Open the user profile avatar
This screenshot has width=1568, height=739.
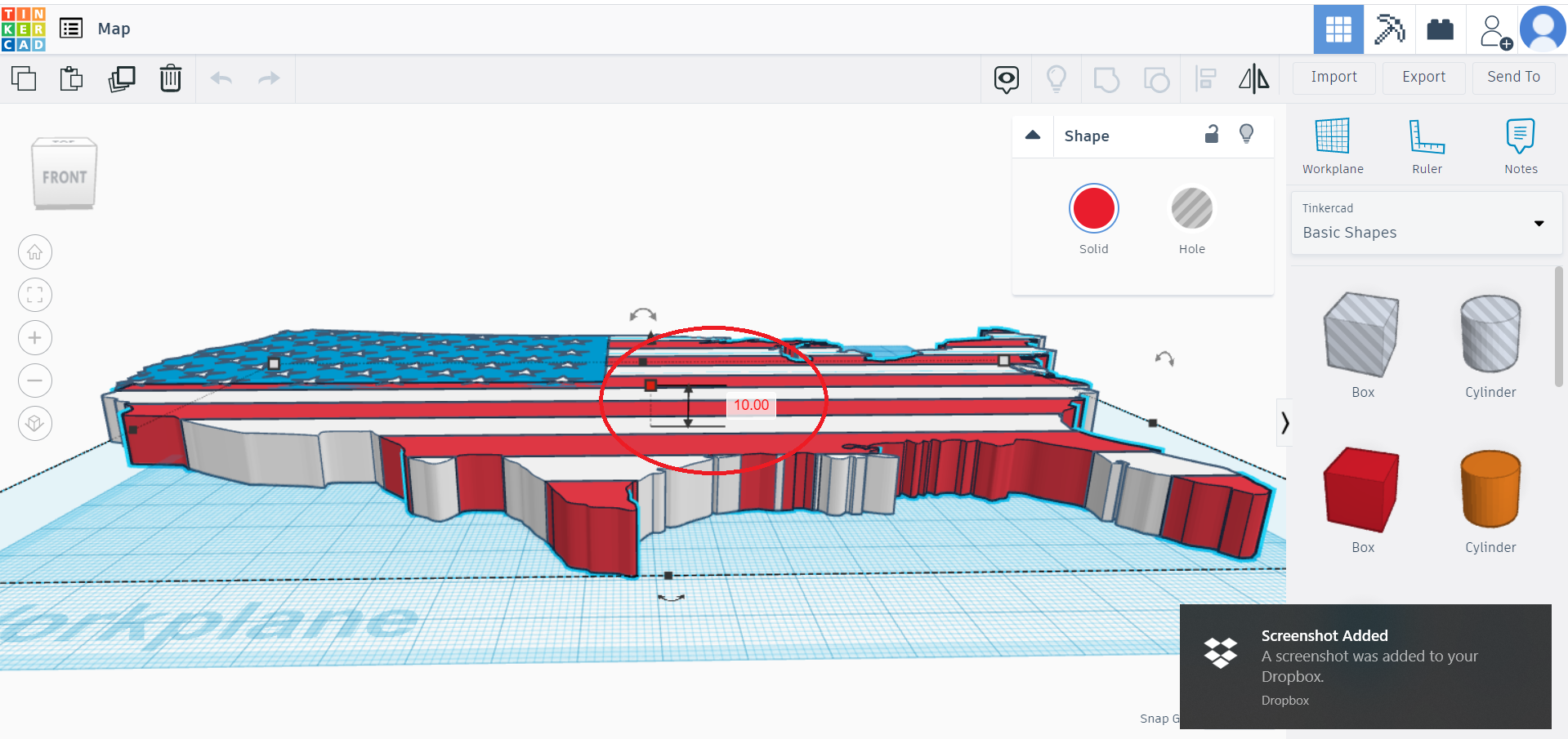tap(1543, 29)
